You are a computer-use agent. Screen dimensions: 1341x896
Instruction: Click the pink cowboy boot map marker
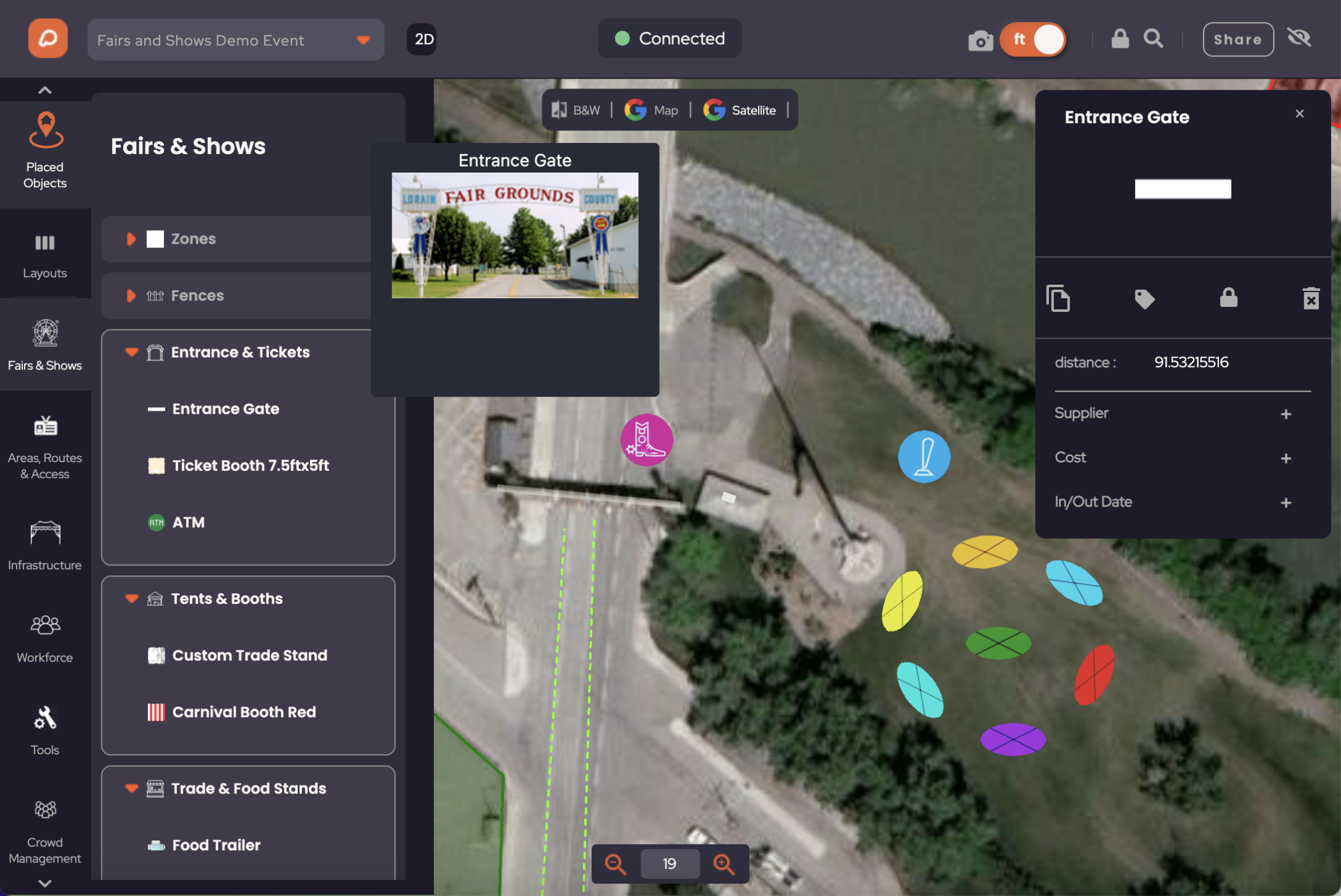coord(646,439)
